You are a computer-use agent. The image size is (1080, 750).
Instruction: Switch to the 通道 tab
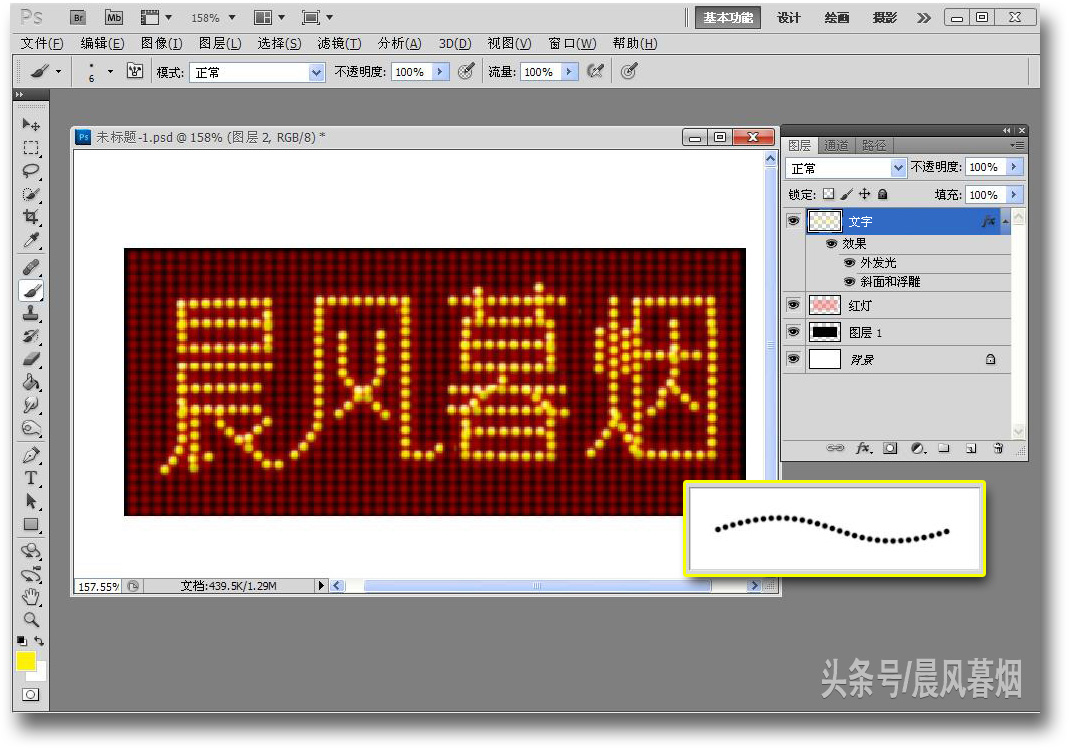point(836,144)
